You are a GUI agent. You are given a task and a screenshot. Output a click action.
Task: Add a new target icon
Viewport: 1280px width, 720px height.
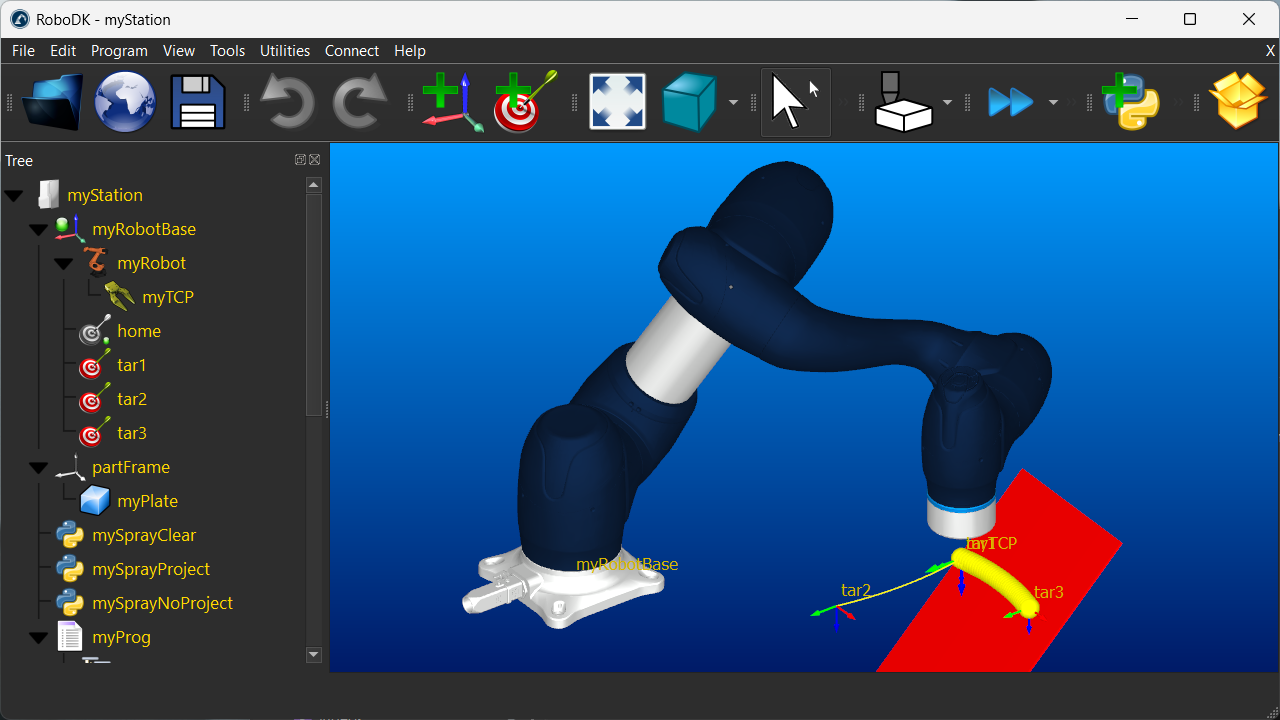coord(523,102)
